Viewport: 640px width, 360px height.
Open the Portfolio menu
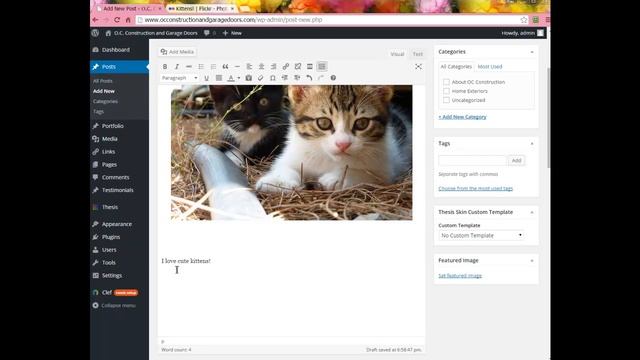(x=113, y=126)
